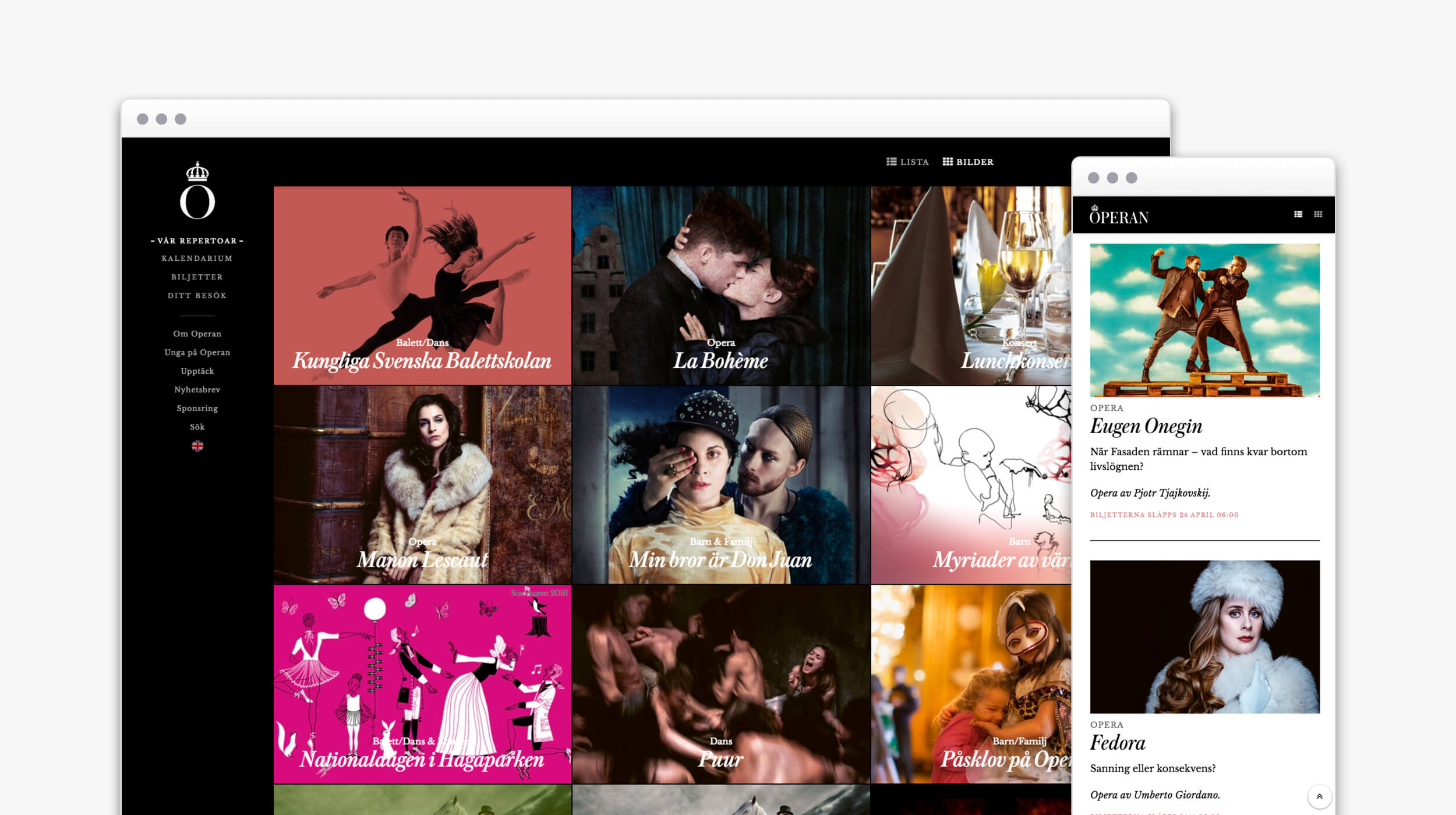Image resolution: width=1456 pixels, height=815 pixels.
Task: Open the Manon Lescaut tile
Action: 422,485
